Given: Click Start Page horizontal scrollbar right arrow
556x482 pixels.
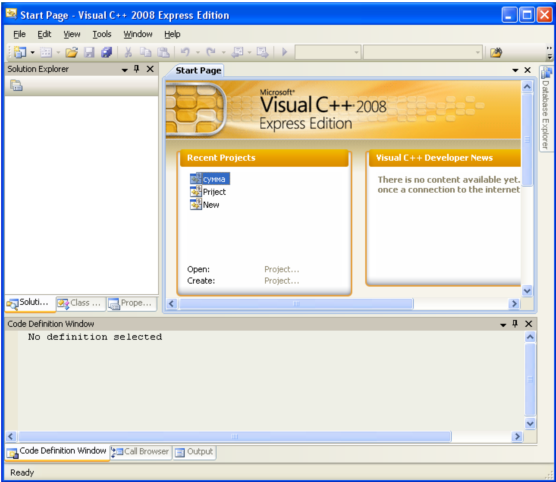Looking at the screenshot, I should point(514,304).
